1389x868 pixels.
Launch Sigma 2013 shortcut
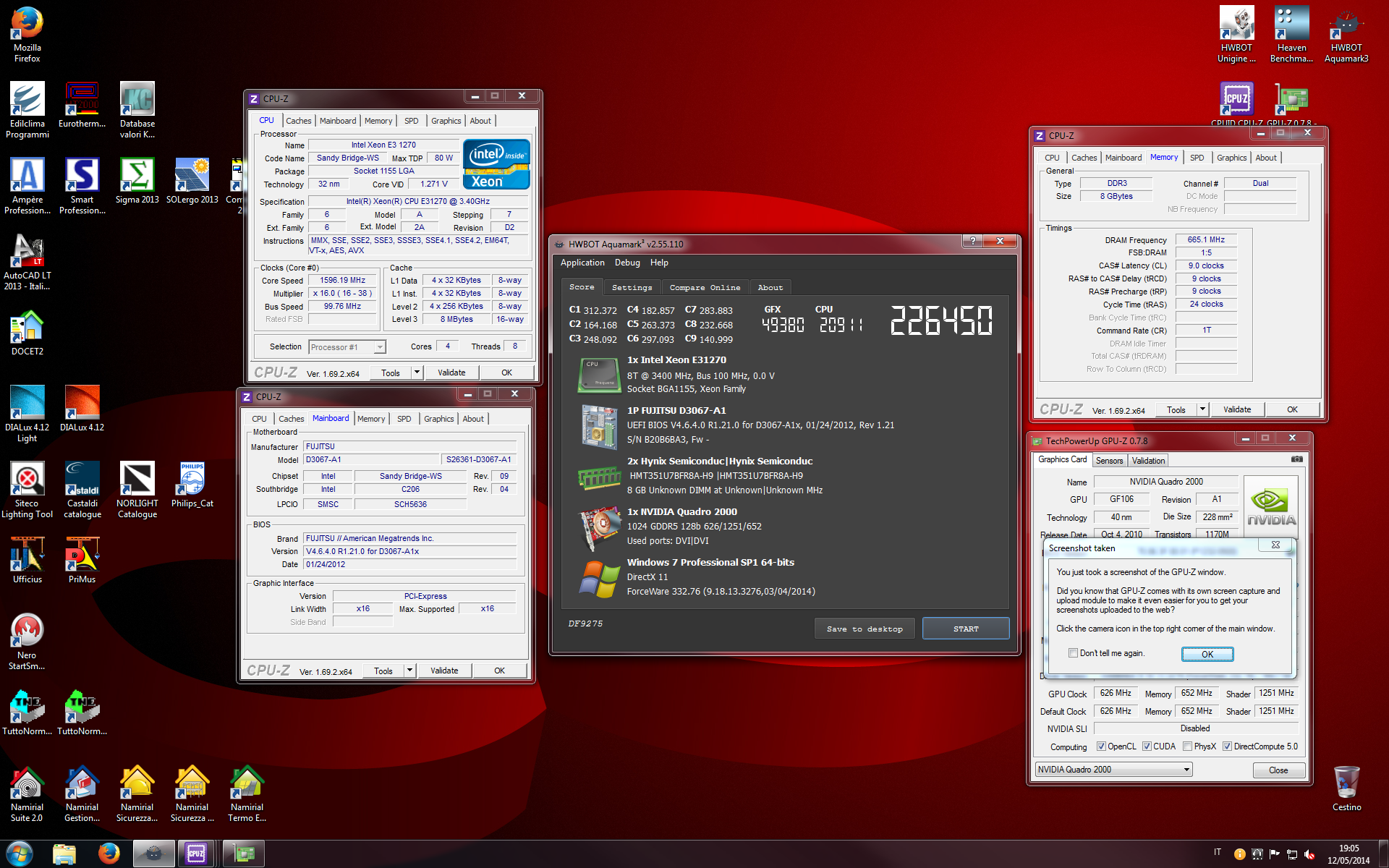point(137,181)
